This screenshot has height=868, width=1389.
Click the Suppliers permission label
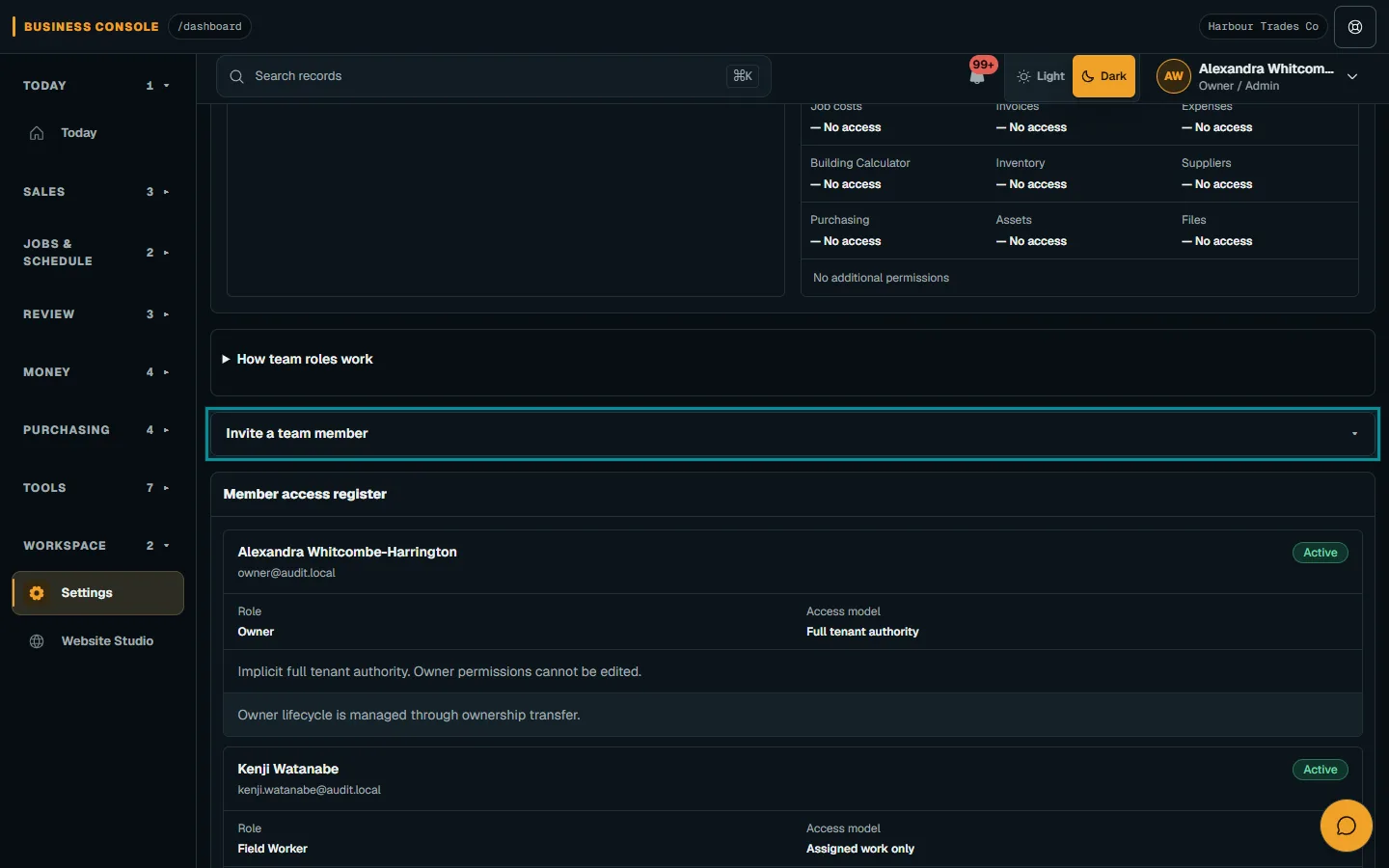pyautogui.click(x=1206, y=163)
